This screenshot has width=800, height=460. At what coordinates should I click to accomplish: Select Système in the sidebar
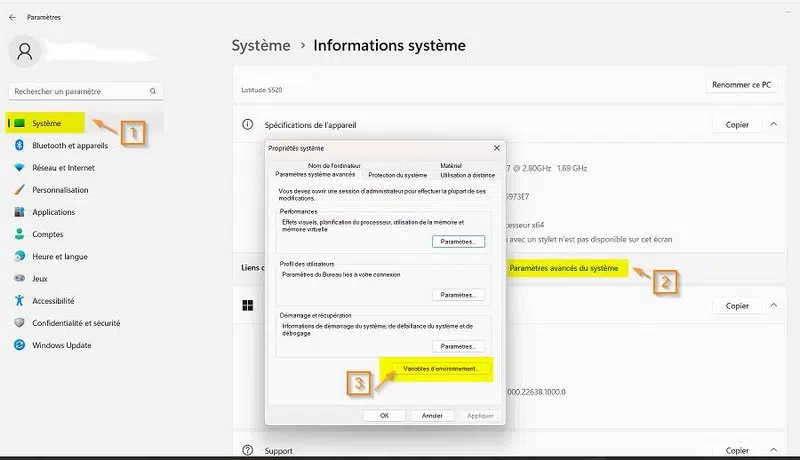[x=85, y=123]
